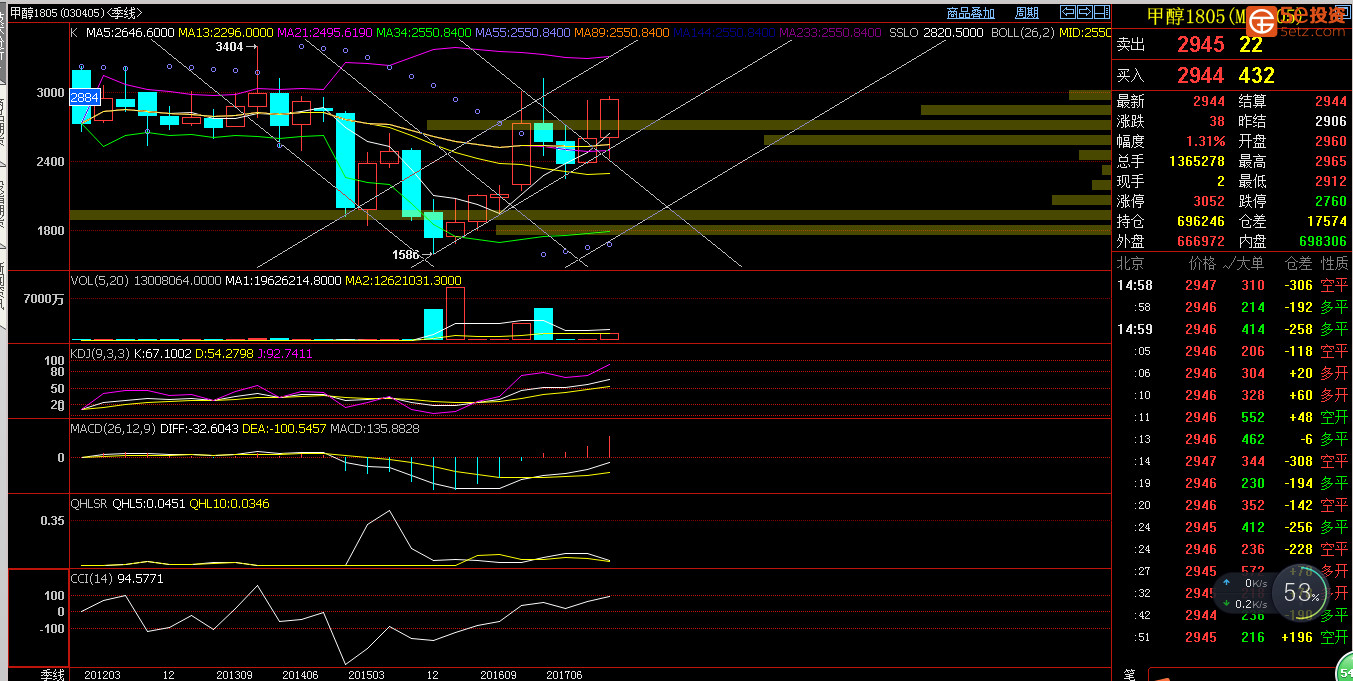1353x681 pixels.
Task: Click the 涨跌 change value 38
Action: 1217,121
